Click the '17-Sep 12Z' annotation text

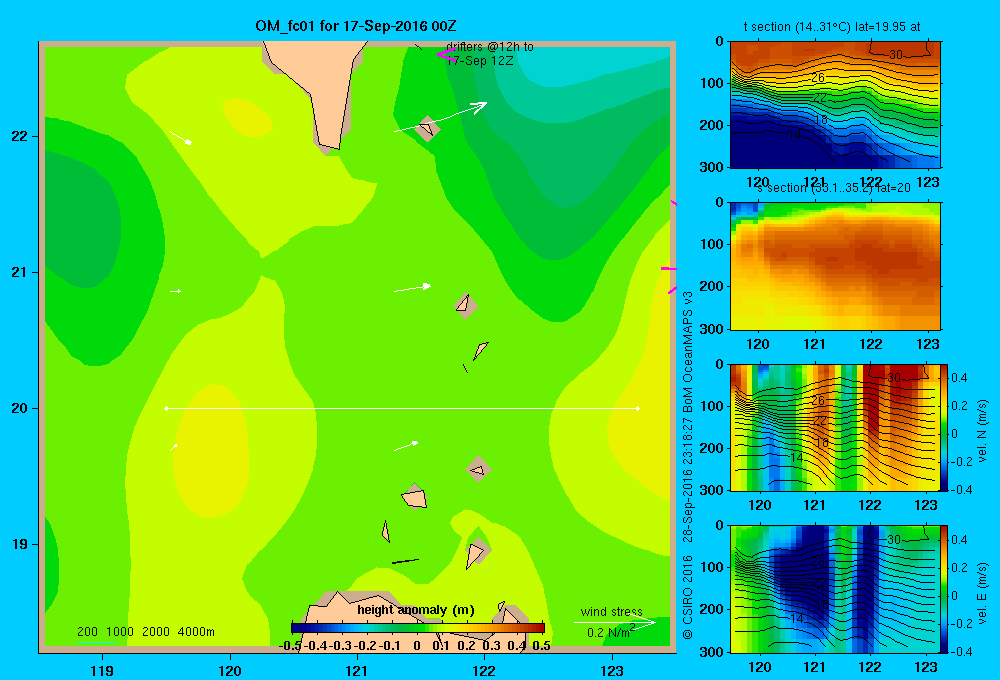[480, 61]
